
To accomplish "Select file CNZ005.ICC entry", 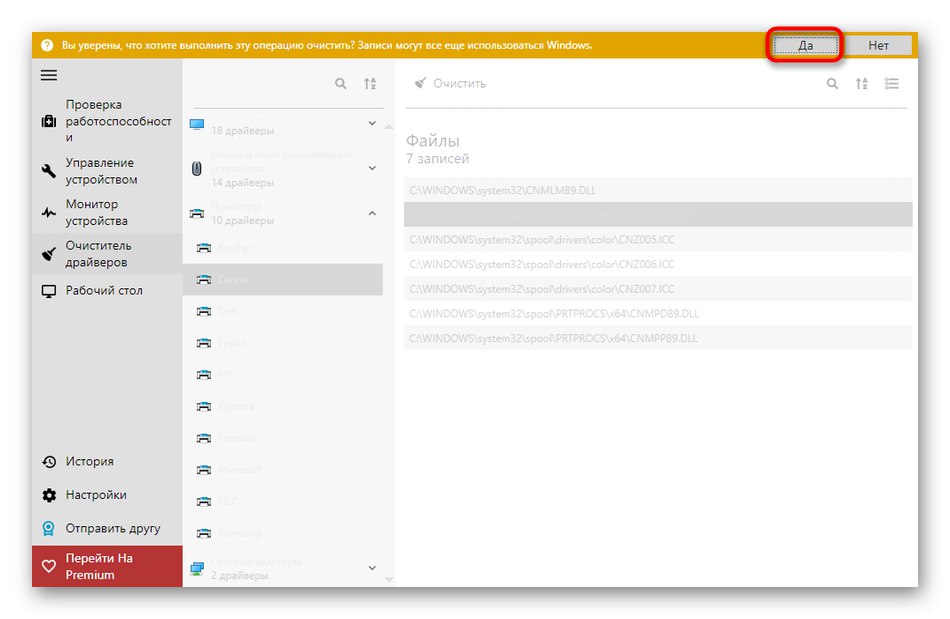I will pyautogui.click(x=658, y=239).
